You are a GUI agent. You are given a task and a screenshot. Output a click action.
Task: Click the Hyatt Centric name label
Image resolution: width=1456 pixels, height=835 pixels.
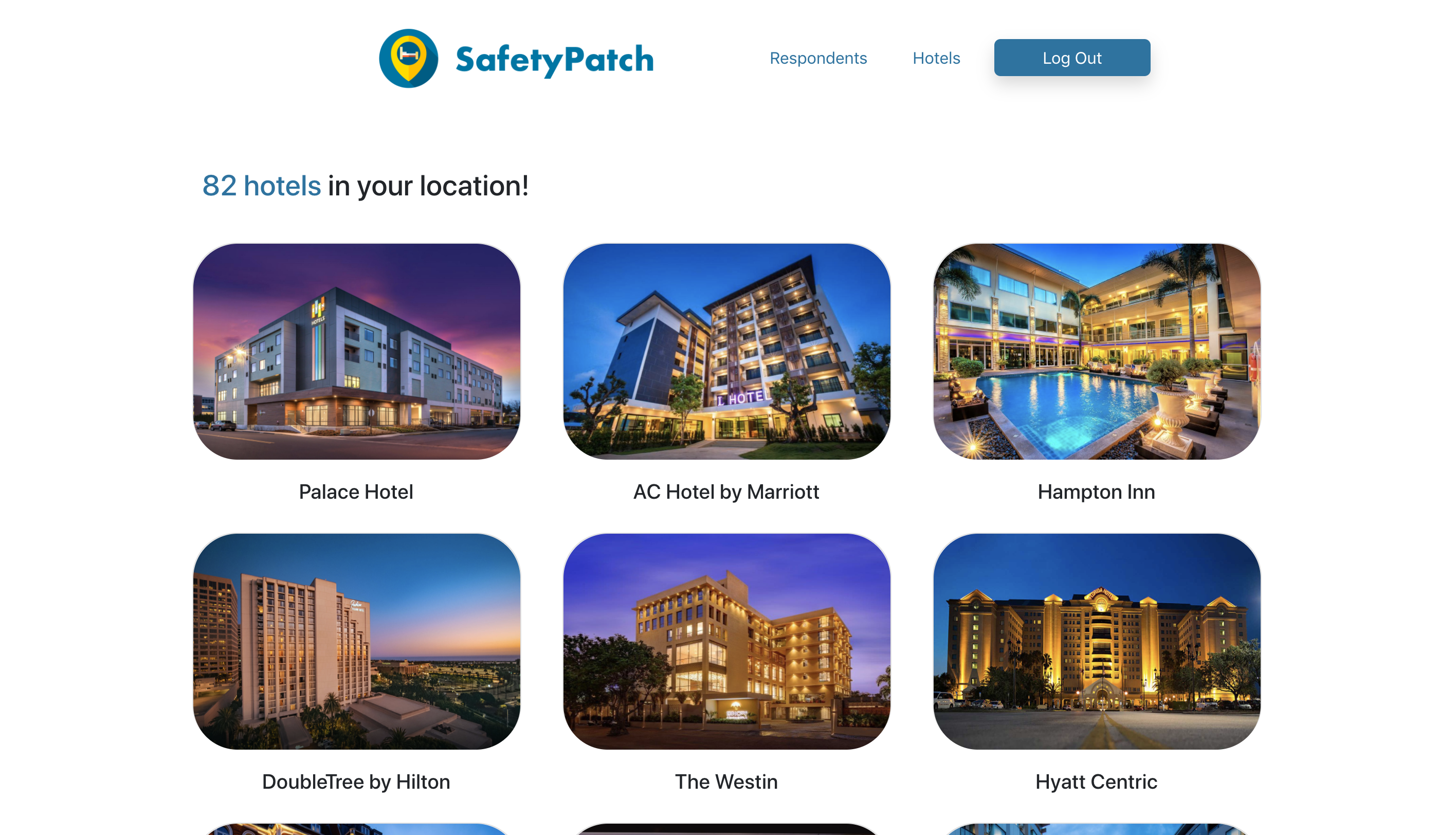(1096, 781)
